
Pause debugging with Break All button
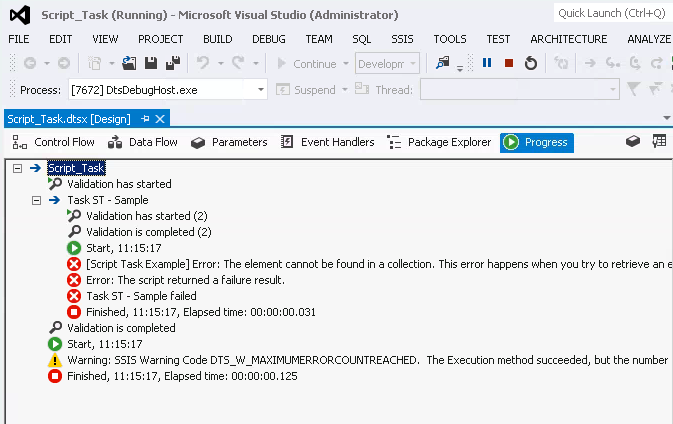[x=487, y=63]
